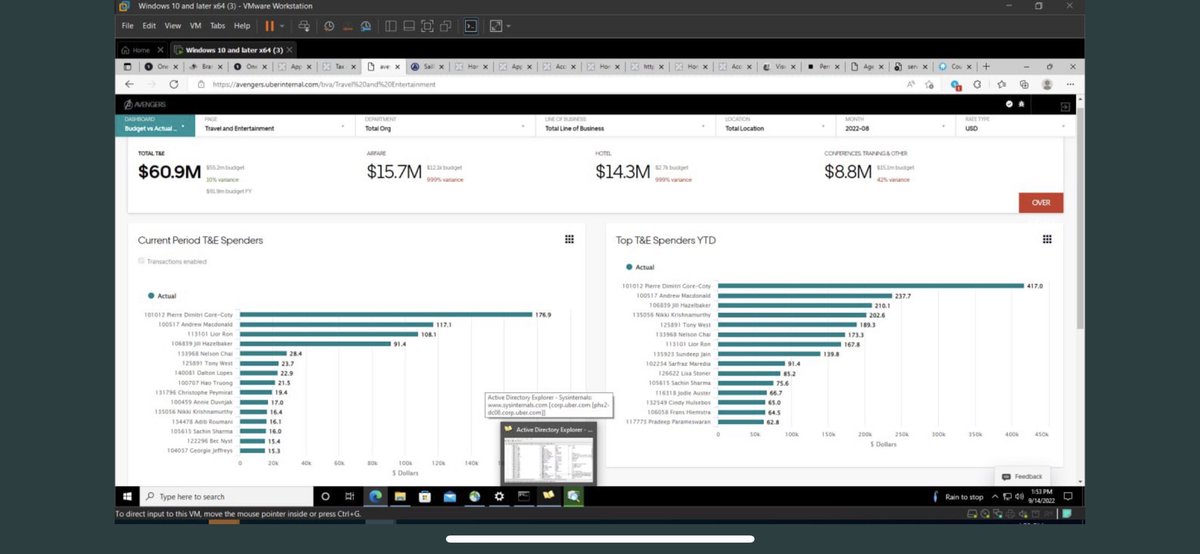Click the File Explorer icon in VM taskbar
The height and width of the screenshot is (554, 1200).
(400, 496)
